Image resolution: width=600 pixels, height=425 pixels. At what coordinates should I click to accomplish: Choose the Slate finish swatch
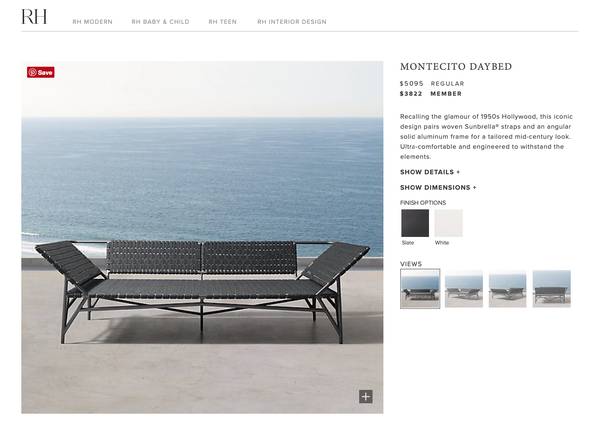[415, 223]
